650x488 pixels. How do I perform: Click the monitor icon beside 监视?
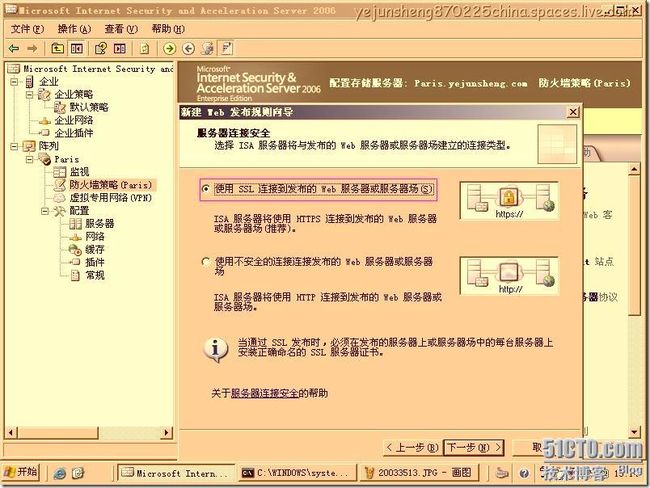coord(60,172)
